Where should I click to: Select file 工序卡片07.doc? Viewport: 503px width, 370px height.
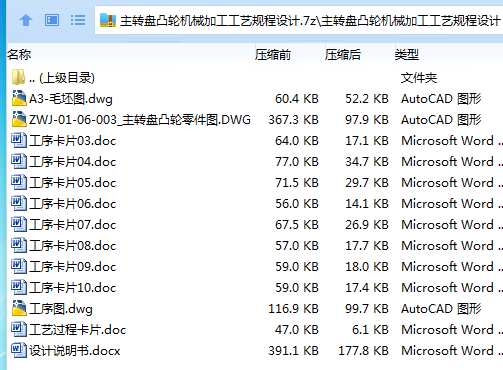click(72, 225)
